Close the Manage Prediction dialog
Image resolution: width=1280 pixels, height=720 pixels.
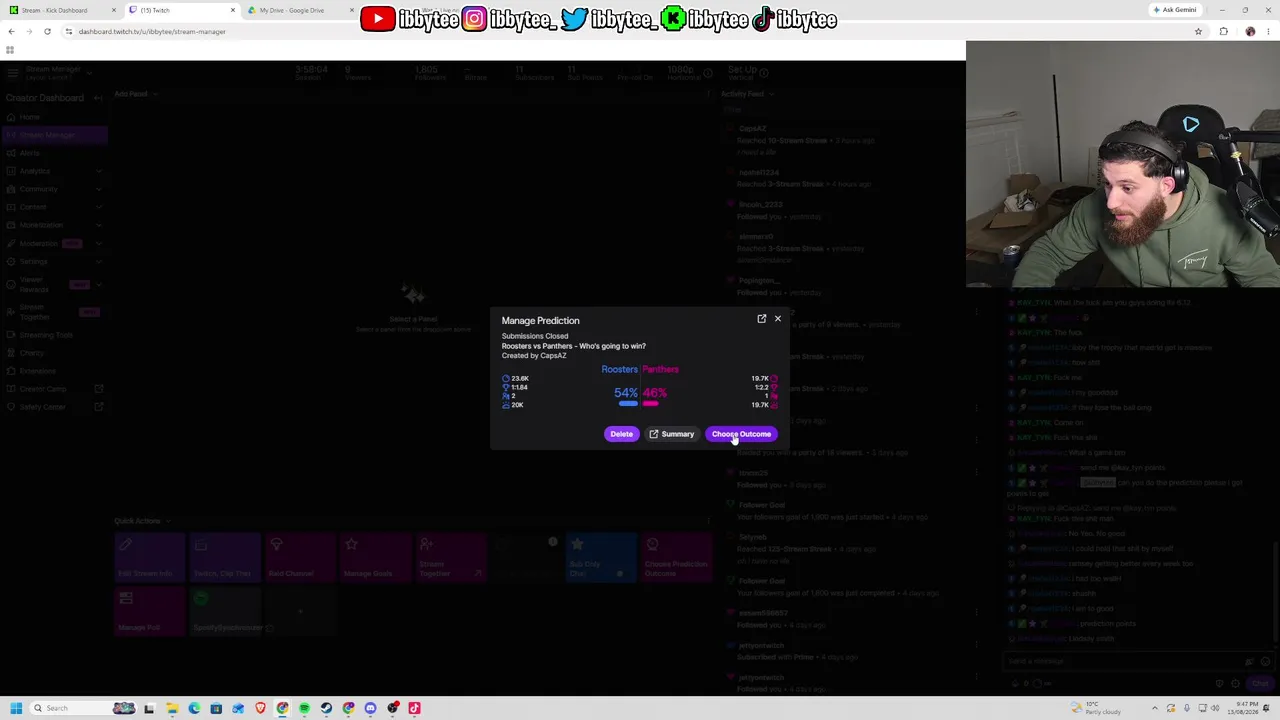pos(777,319)
